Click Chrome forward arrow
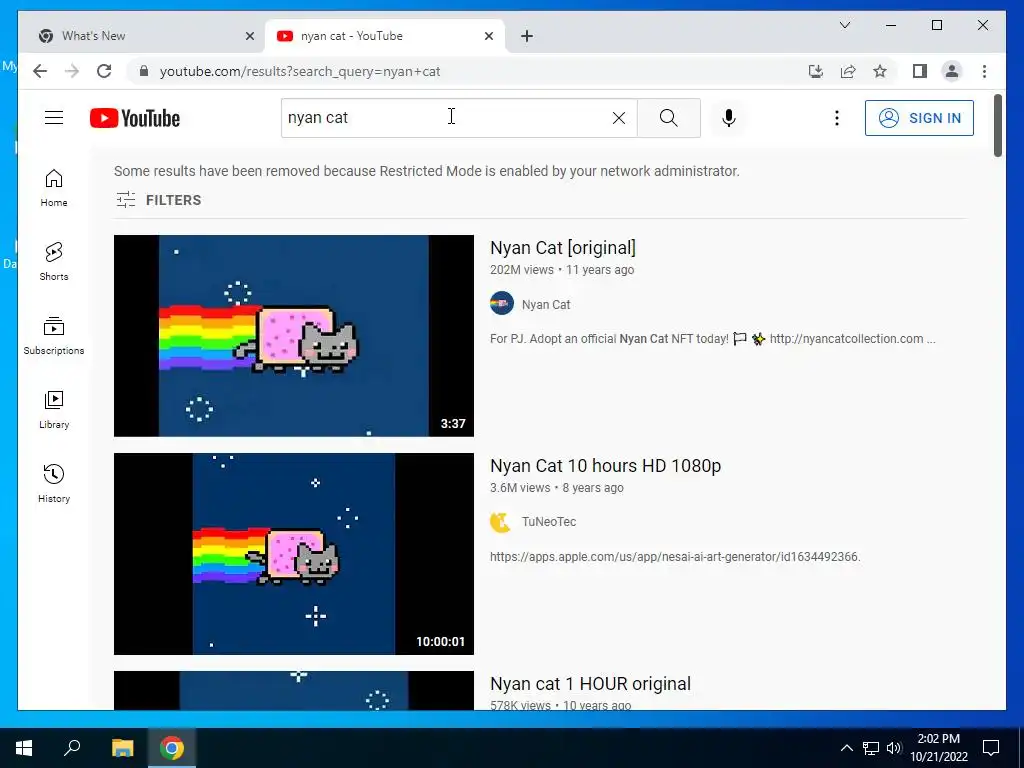1024x768 pixels. pyautogui.click(x=72, y=71)
